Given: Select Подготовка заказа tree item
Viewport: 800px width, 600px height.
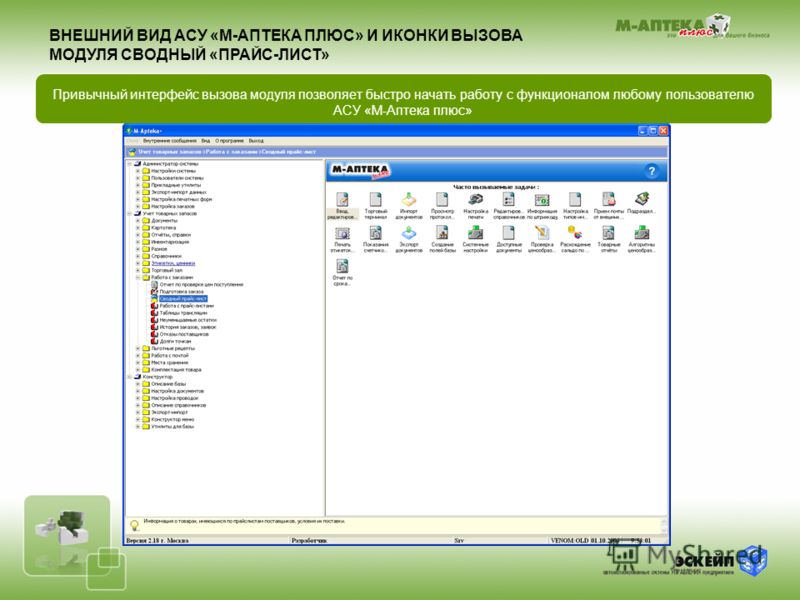Looking at the screenshot, I should point(181,292).
